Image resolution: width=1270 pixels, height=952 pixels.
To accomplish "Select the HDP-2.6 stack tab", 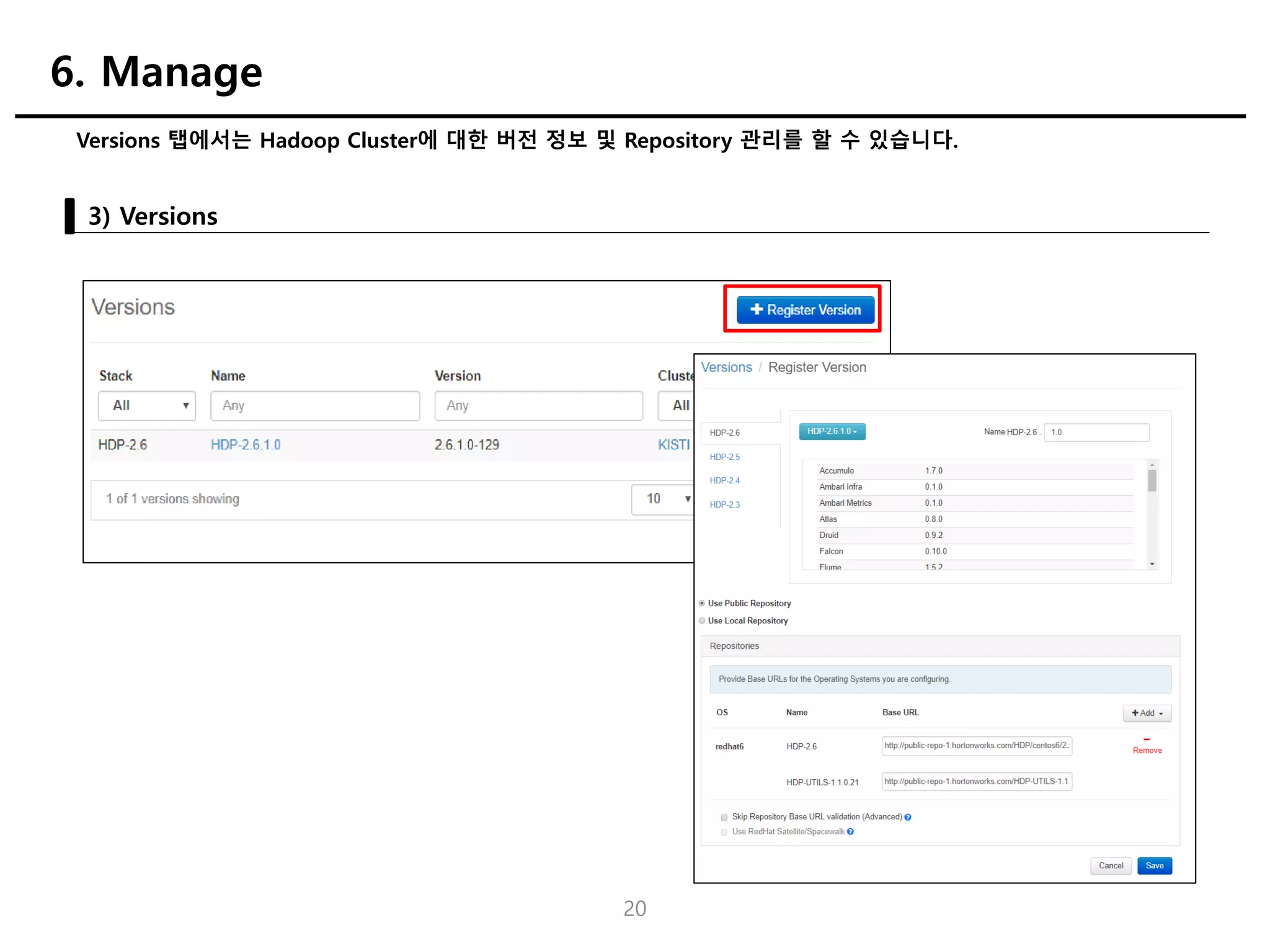I will tap(740, 433).
